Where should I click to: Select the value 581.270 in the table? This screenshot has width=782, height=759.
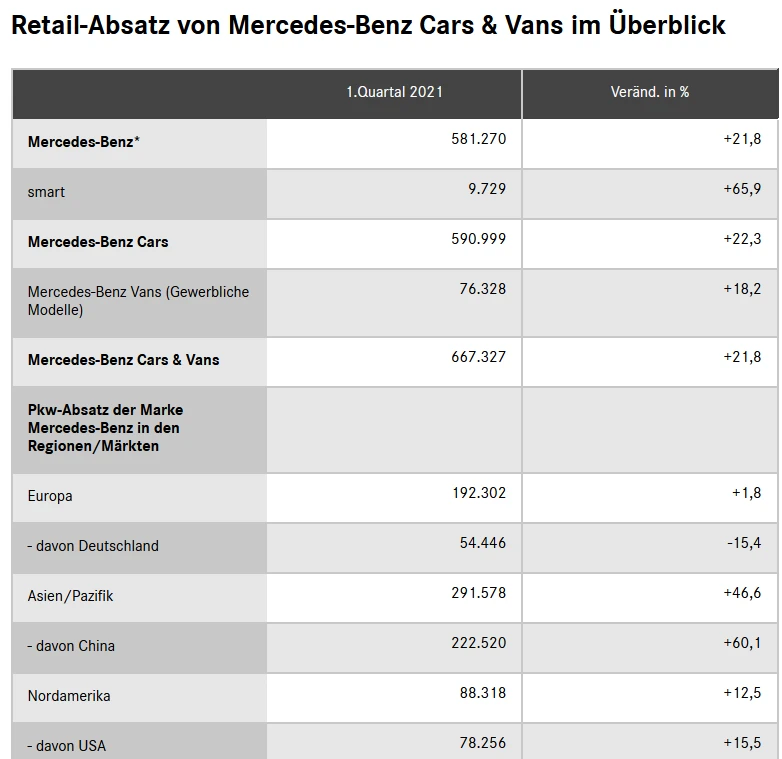coord(479,139)
